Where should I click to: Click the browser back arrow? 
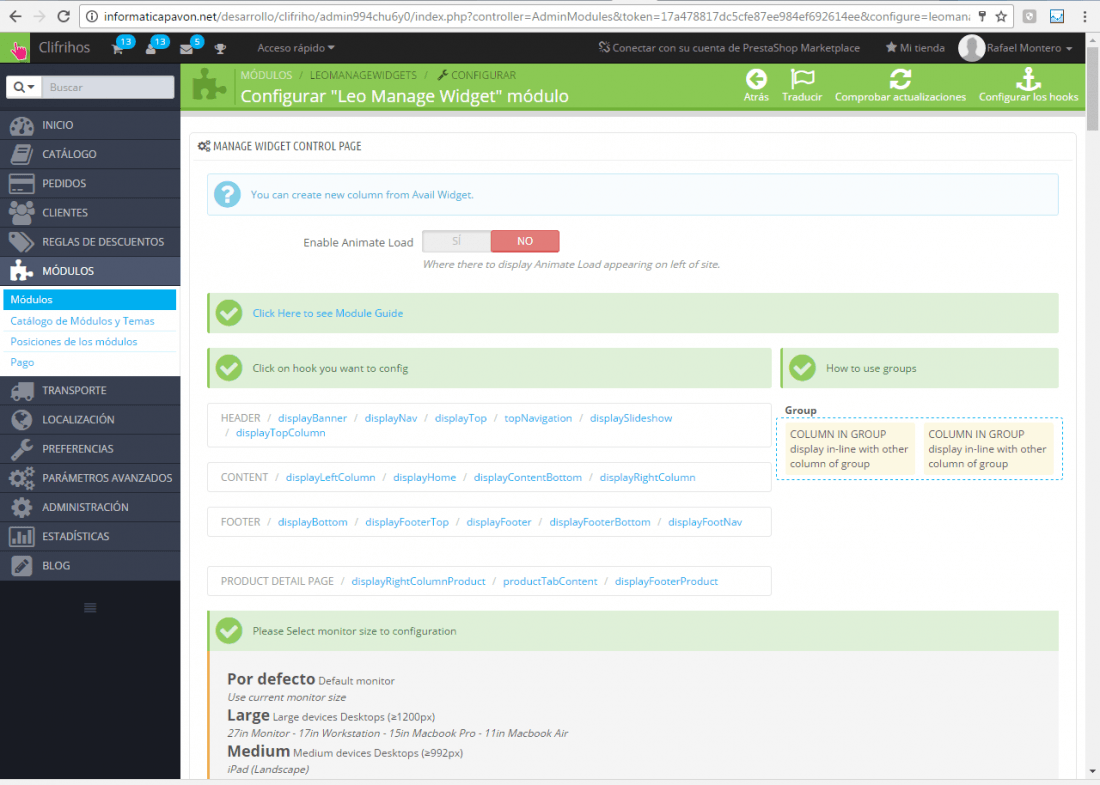click(x=15, y=16)
